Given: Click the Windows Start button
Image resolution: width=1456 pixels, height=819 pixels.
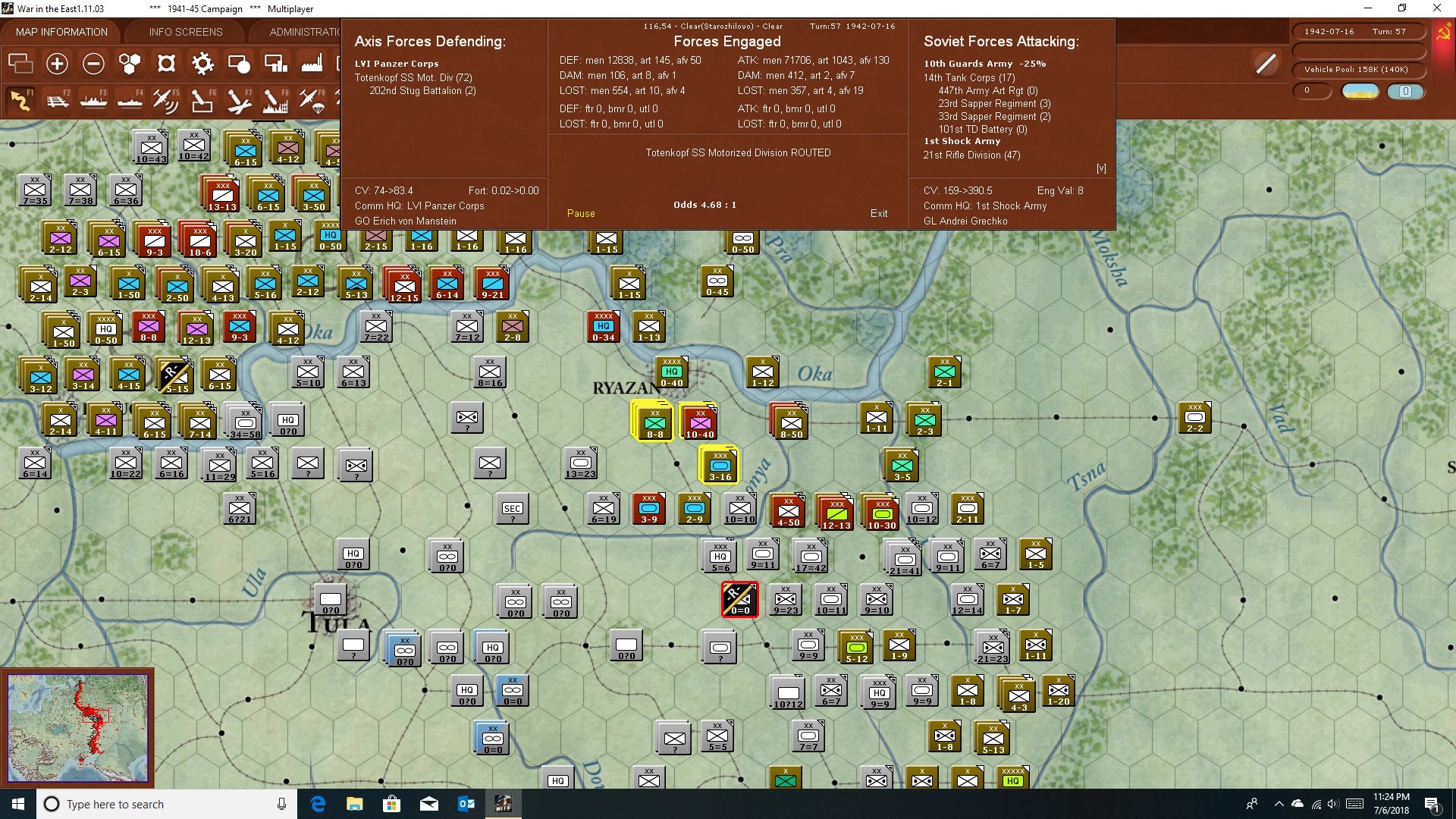Looking at the screenshot, I should (18, 804).
